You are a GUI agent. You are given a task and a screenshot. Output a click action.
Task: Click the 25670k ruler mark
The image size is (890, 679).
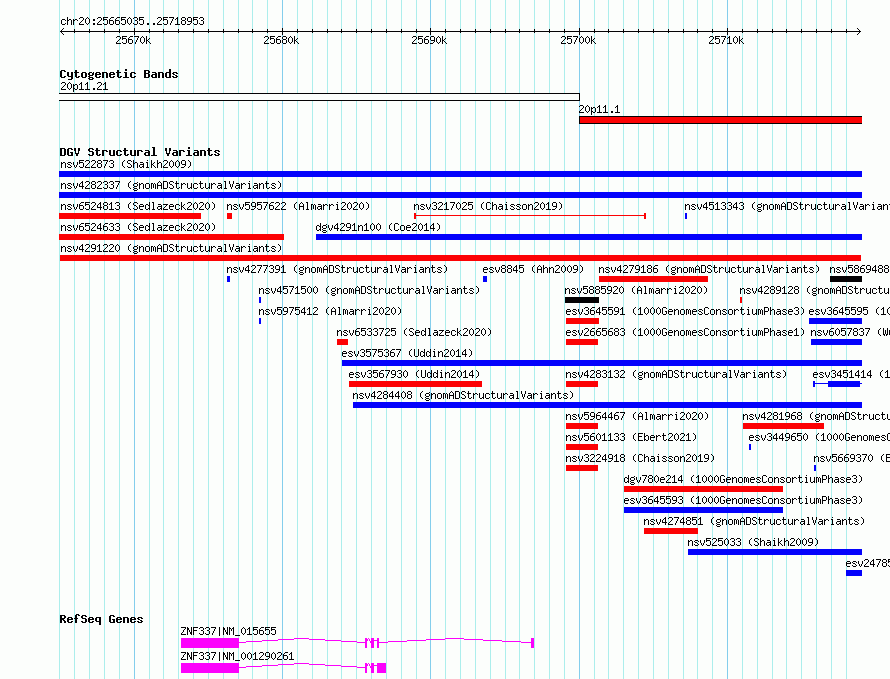(133, 40)
